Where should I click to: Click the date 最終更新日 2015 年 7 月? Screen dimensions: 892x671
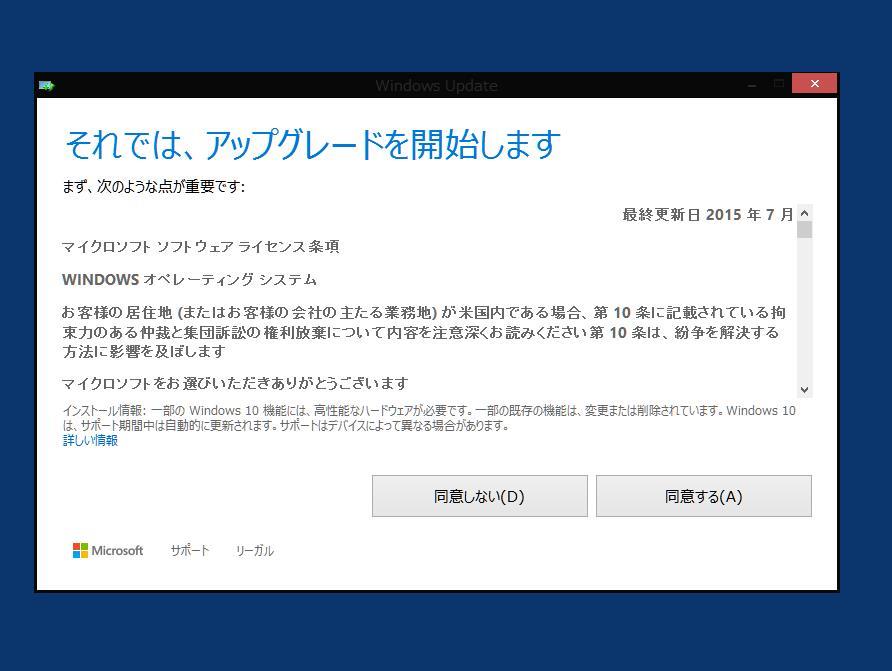[708, 214]
